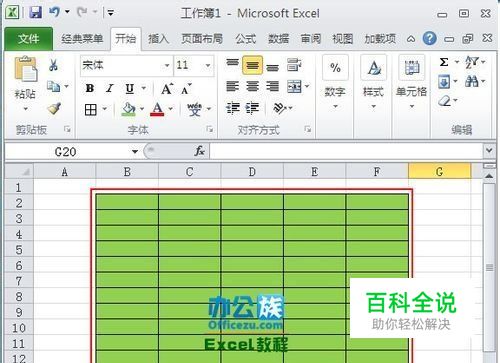500x363 pixels.
Task: Switch to the 经典菜单 tab
Action: click(82, 39)
